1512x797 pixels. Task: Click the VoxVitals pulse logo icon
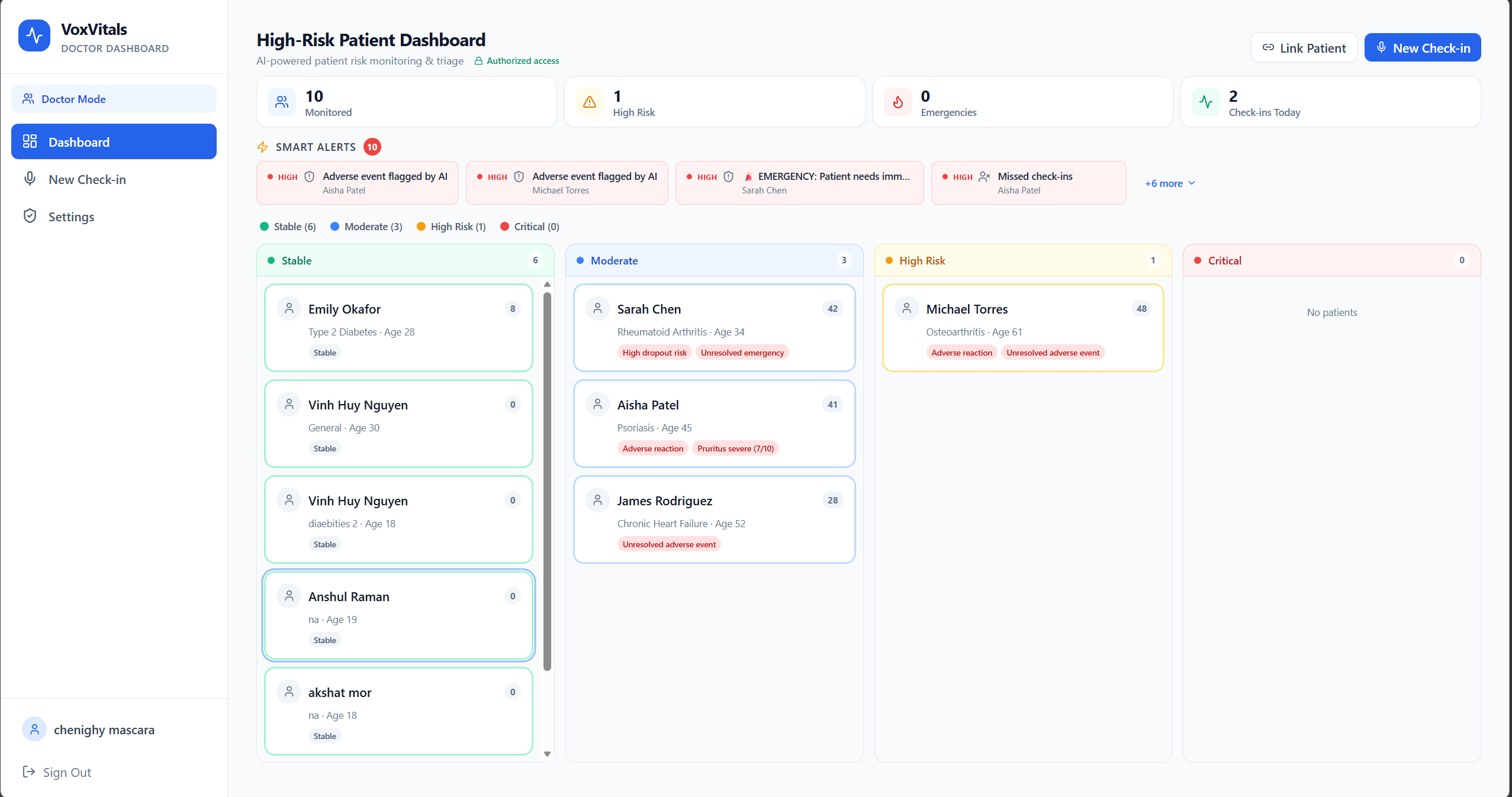pos(34,36)
